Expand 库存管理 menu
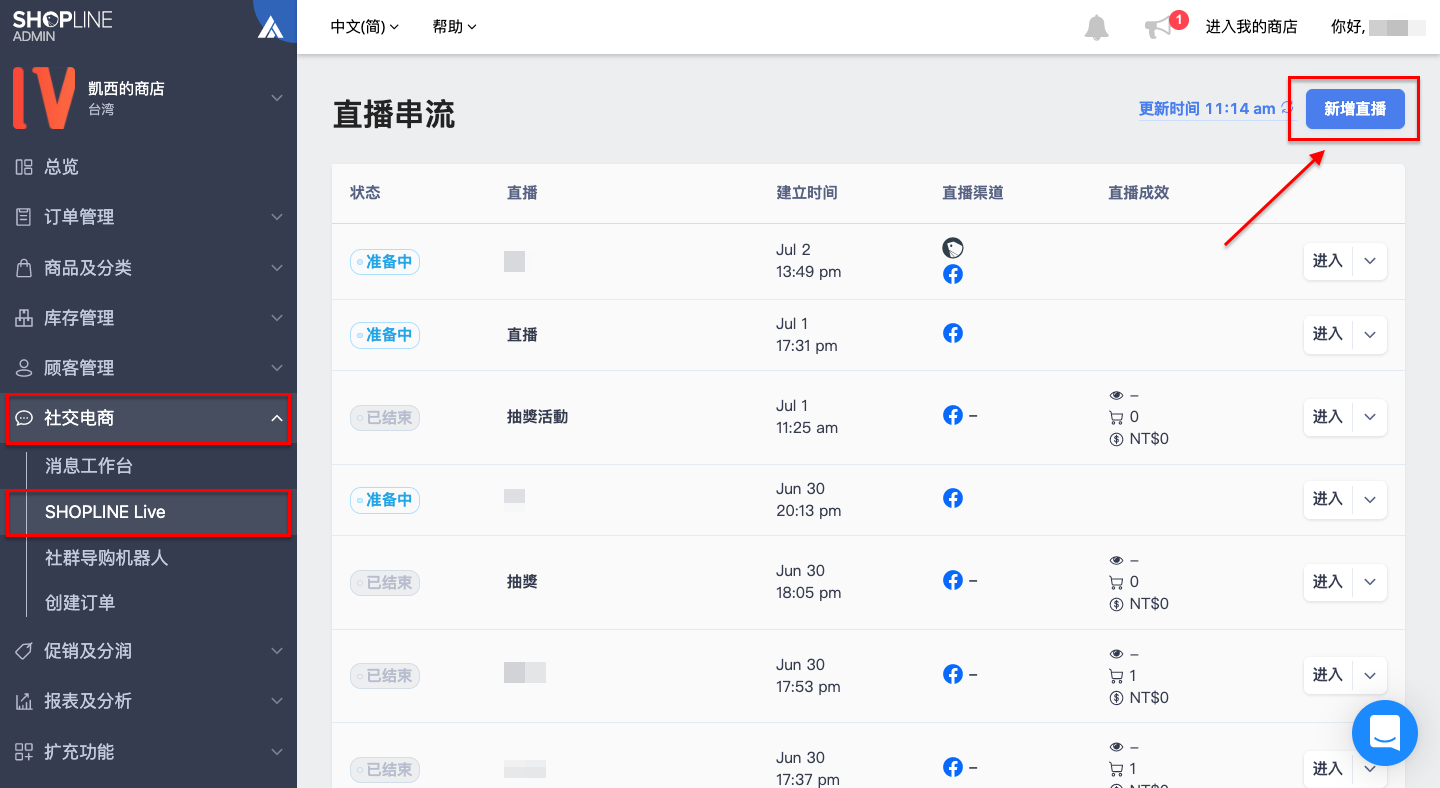The width and height of the screenshot is (1440, 788). point(148,318)
